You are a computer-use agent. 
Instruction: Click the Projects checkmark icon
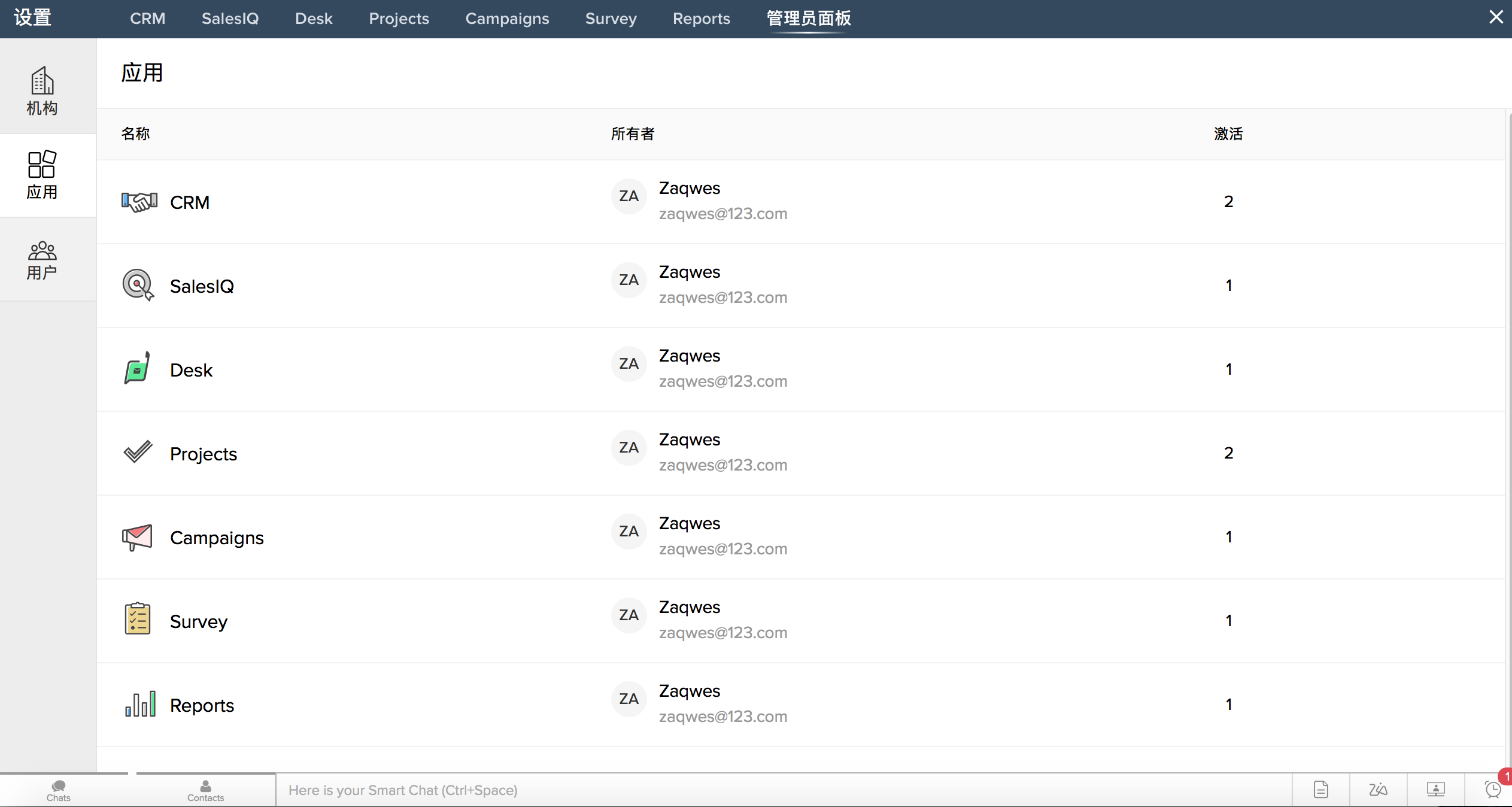138,453
